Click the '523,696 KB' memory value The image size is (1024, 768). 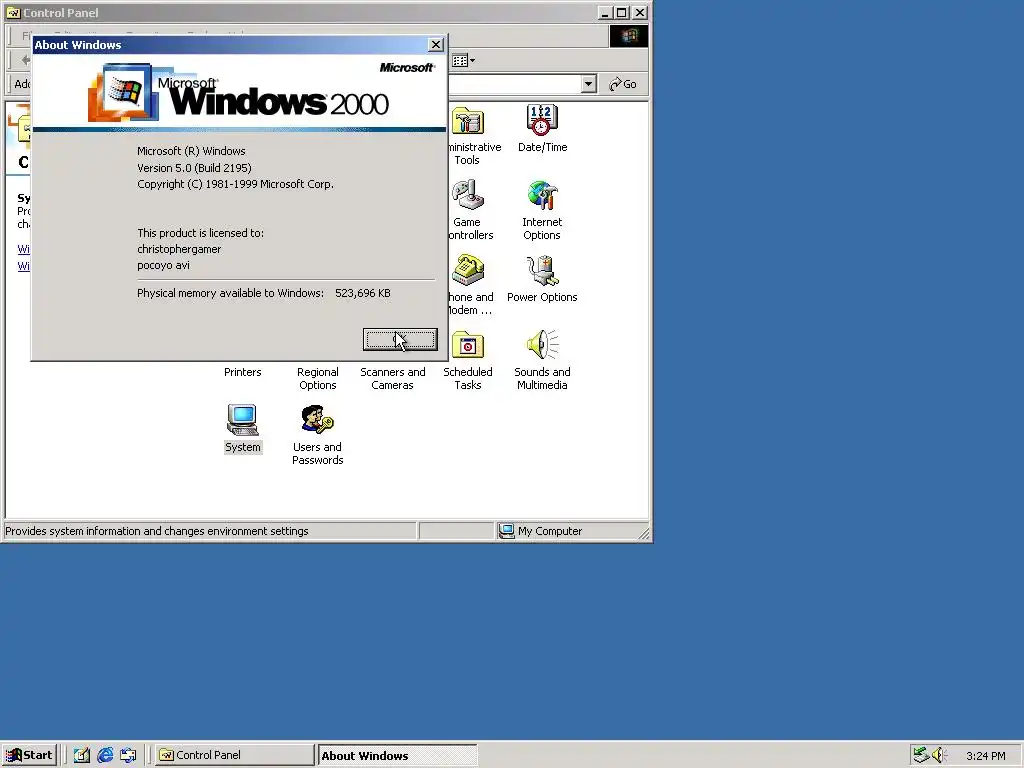[363, 293]
